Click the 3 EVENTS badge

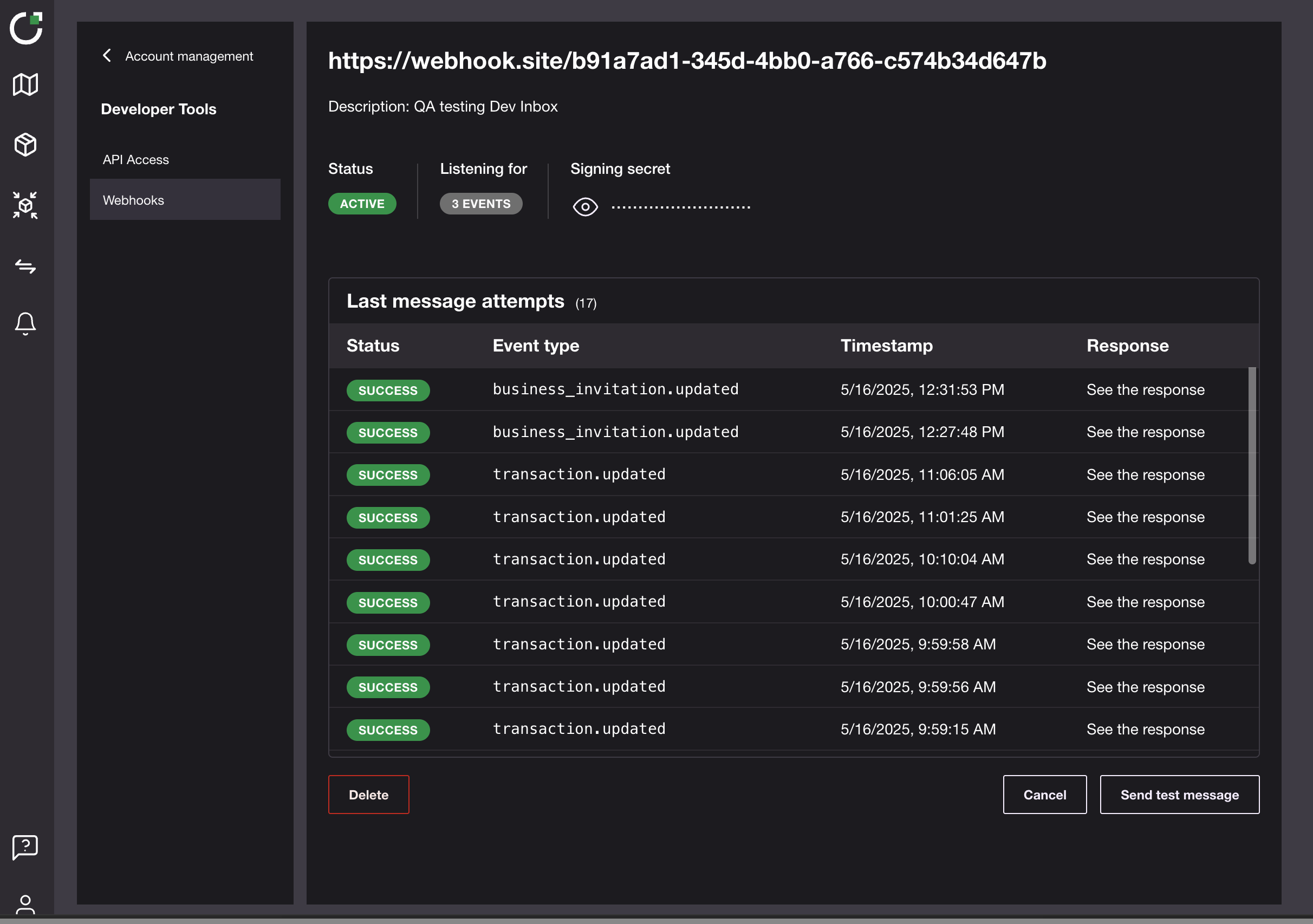pyautogui.click(x=480, y=204)
